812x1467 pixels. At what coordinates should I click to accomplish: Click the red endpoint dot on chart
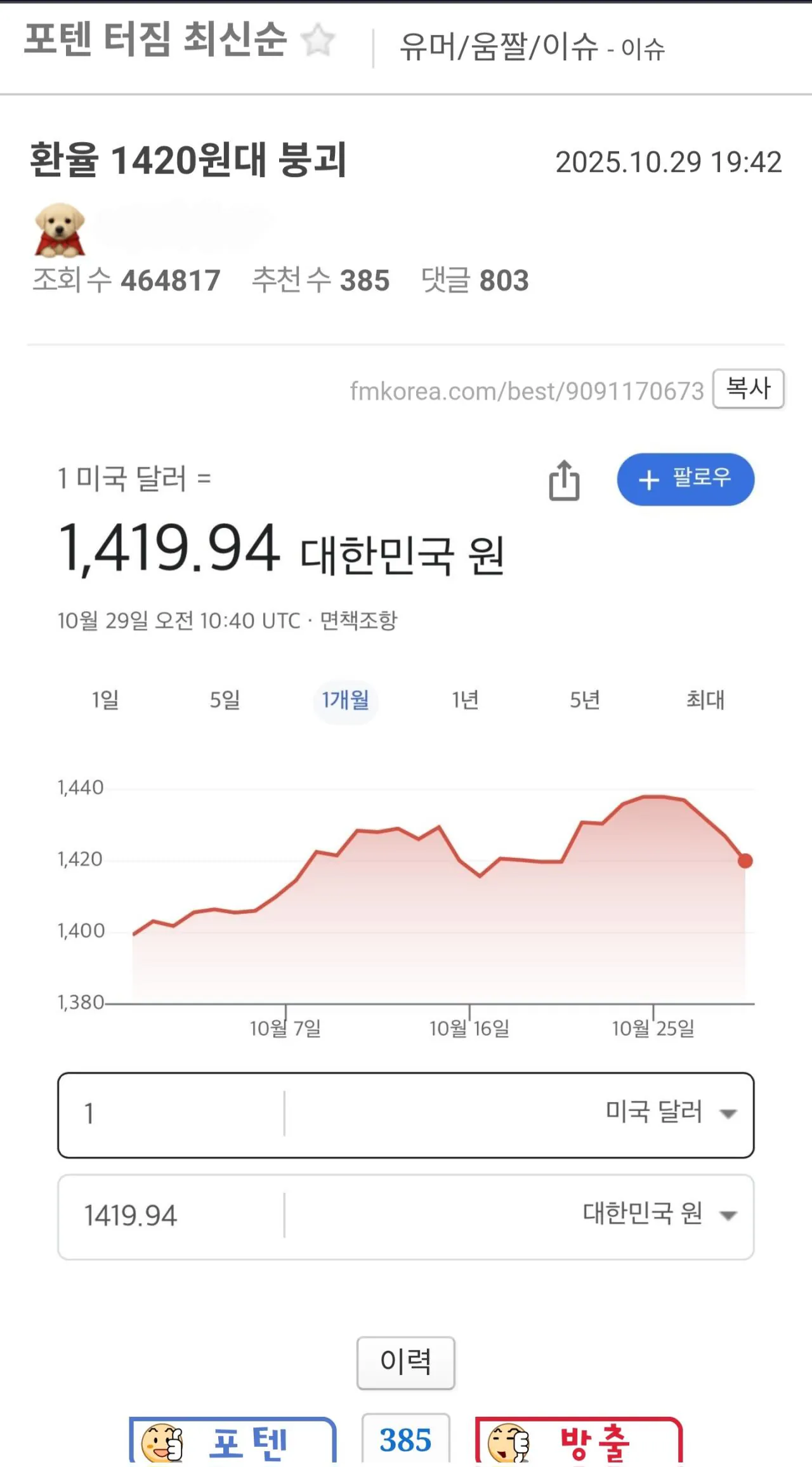(745, 861)
